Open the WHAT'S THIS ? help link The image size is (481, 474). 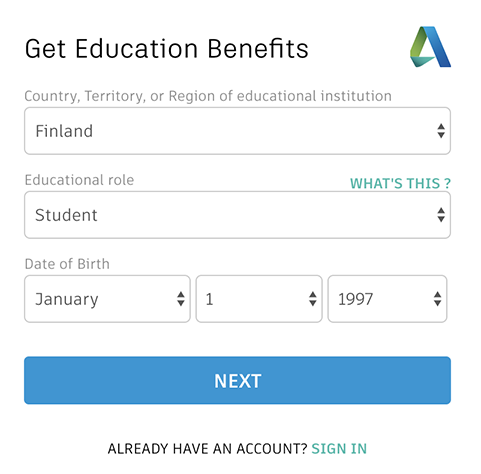pyautogui.click(x=400, y=183)
